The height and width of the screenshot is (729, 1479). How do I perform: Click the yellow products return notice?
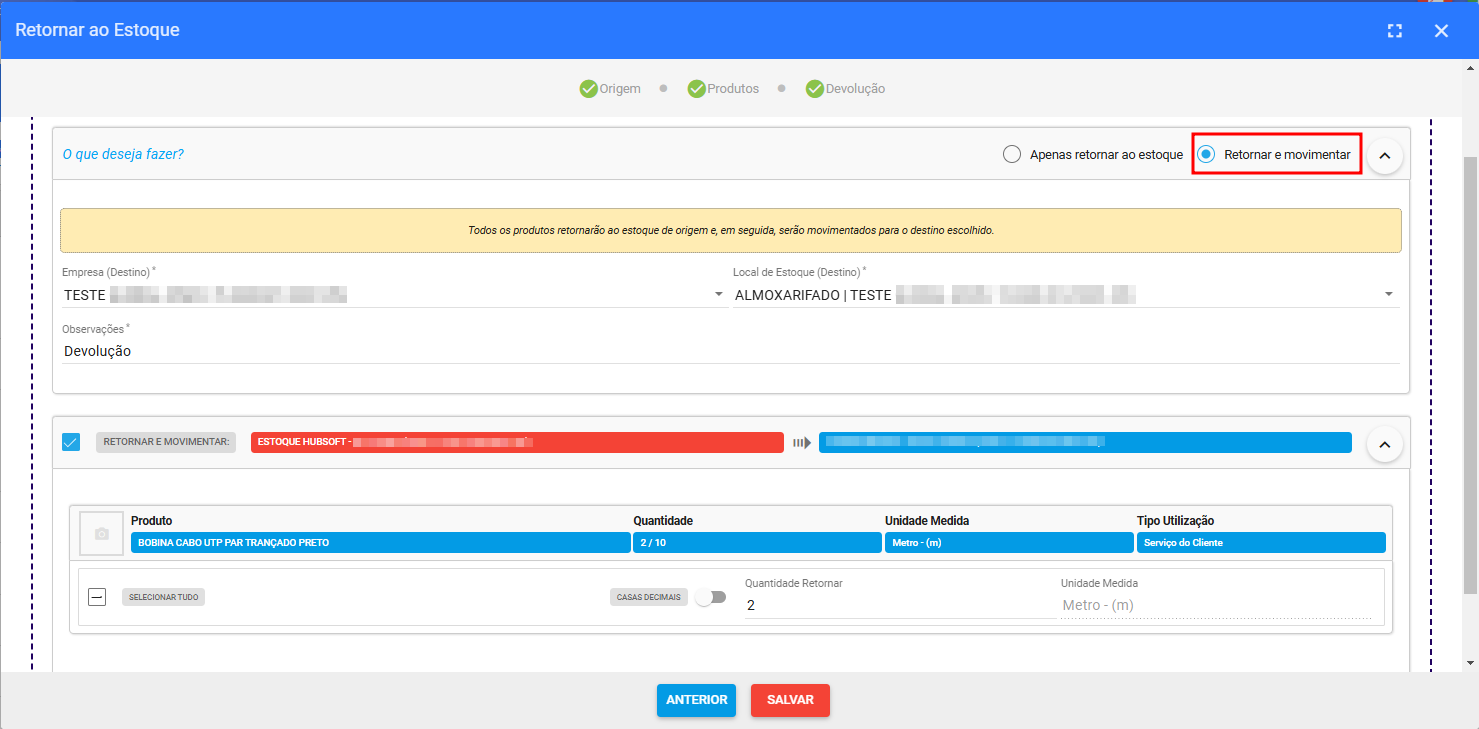(x=730, y=230)
